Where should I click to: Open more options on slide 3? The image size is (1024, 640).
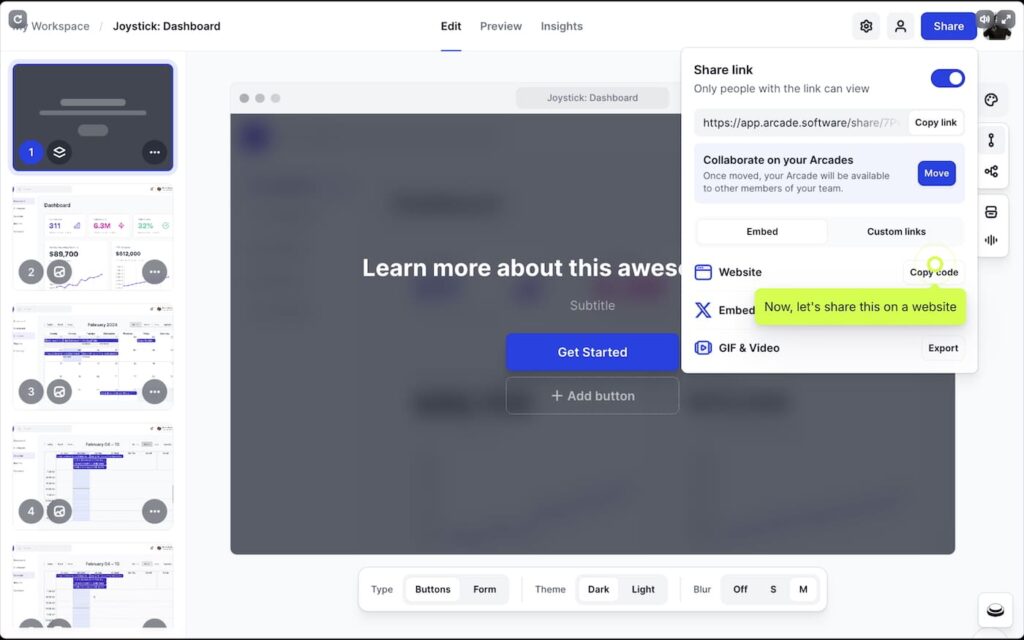click(x=155, y=392)
